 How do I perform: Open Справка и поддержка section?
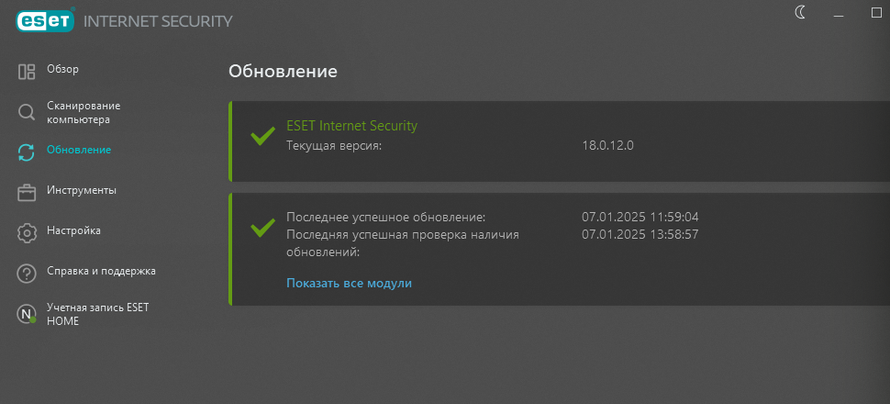tap(101, 271)
